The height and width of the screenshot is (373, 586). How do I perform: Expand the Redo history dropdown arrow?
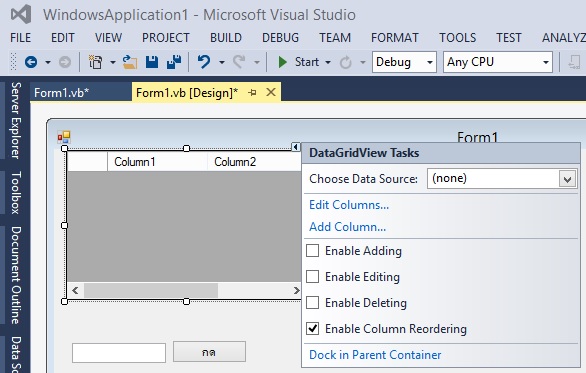pos(257,62)
